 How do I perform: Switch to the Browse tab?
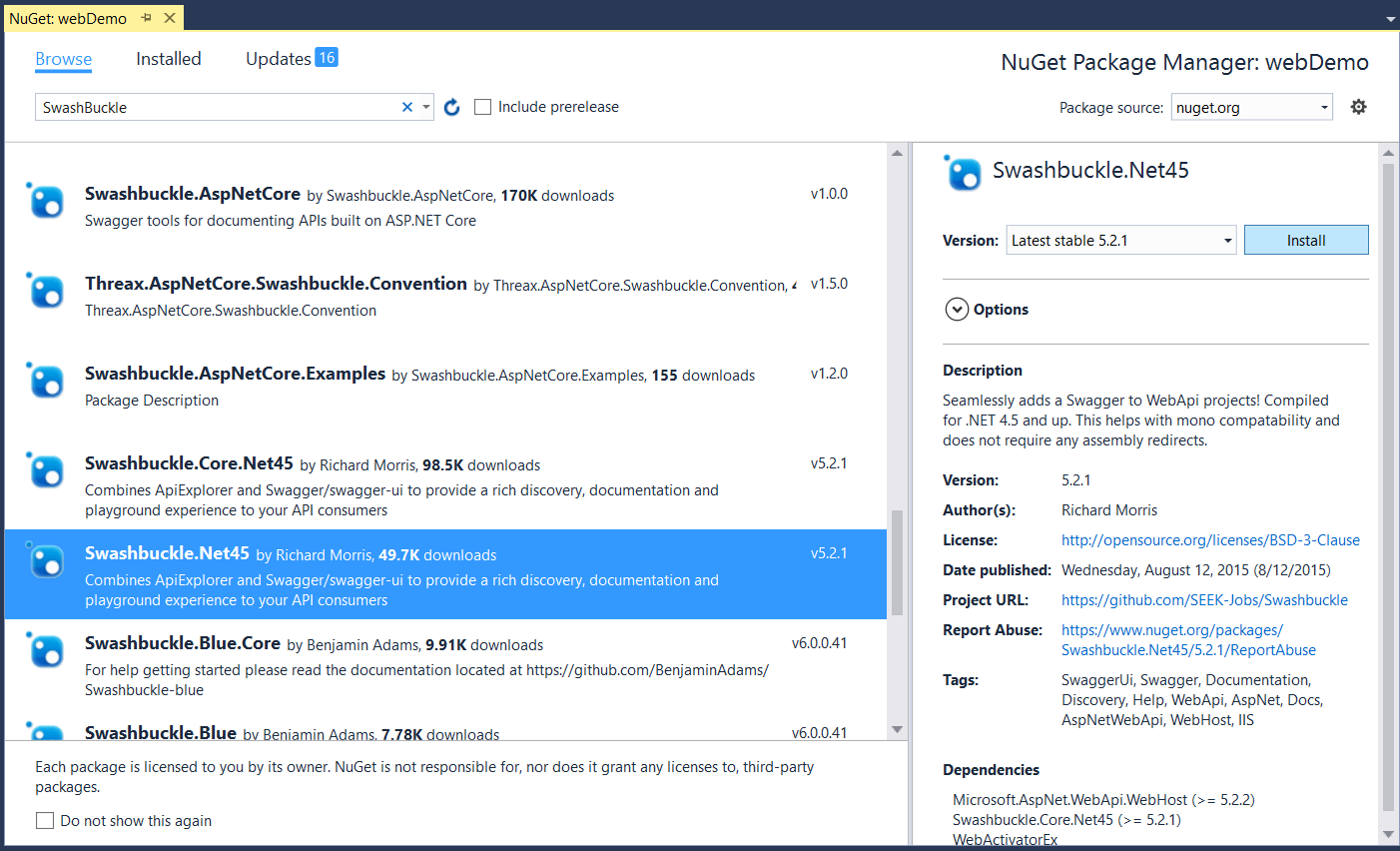64,59
